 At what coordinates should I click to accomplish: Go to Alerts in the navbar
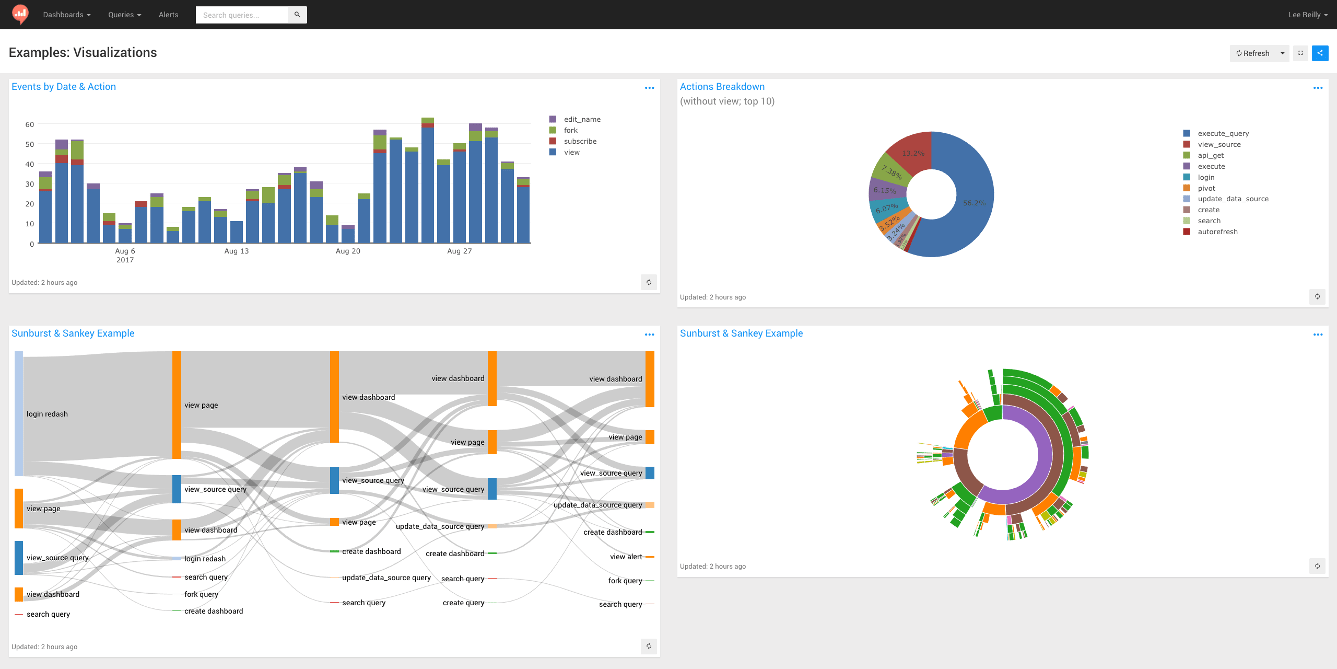pos(168,15)
